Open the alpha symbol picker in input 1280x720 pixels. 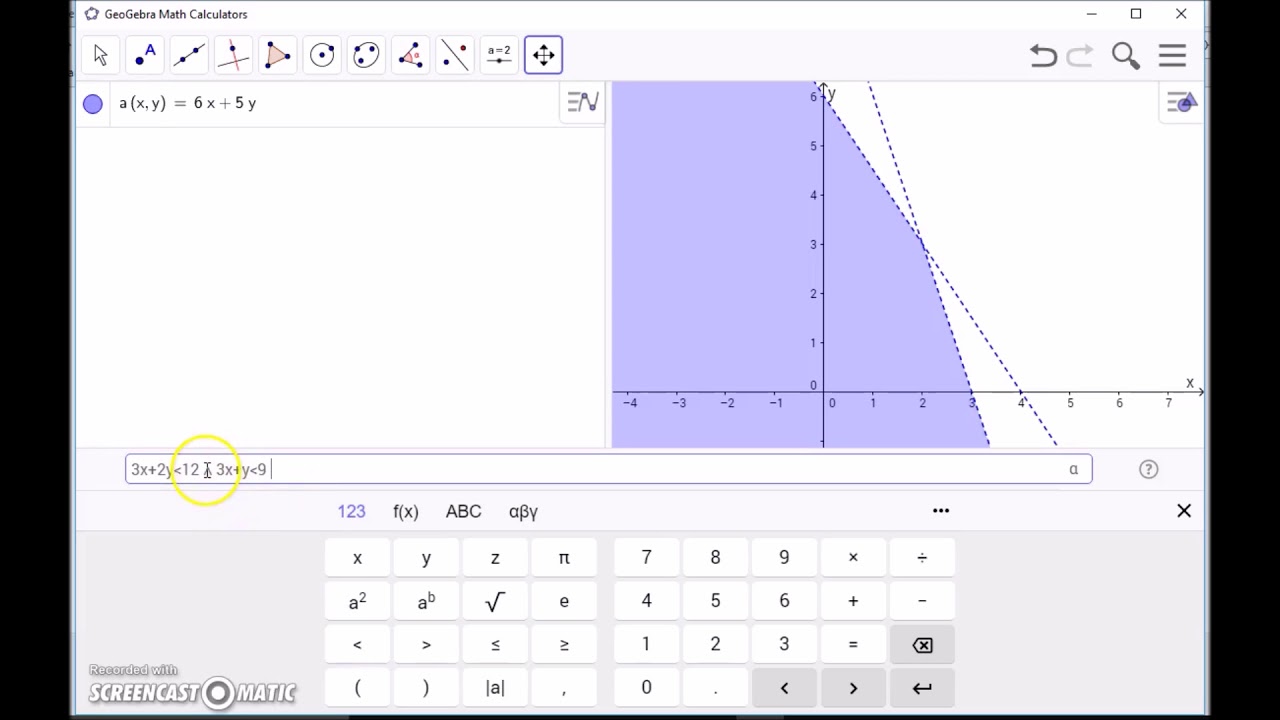(1073, 469)
